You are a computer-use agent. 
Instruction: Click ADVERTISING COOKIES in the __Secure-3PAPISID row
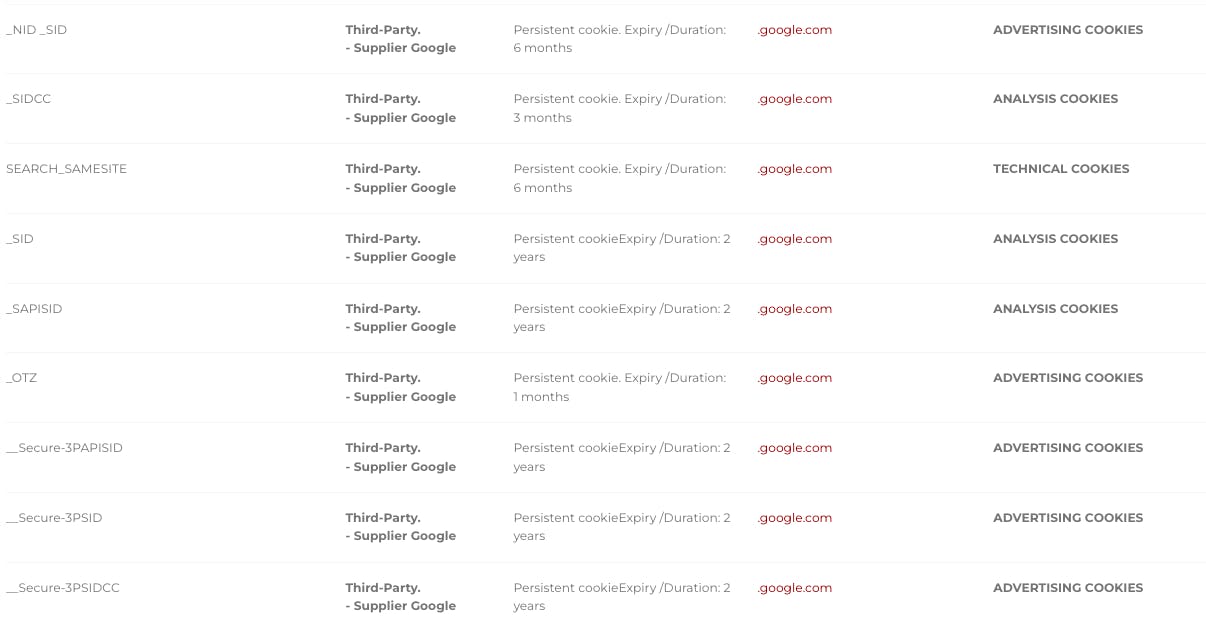pyautogui.click(x=1067, y=448)
